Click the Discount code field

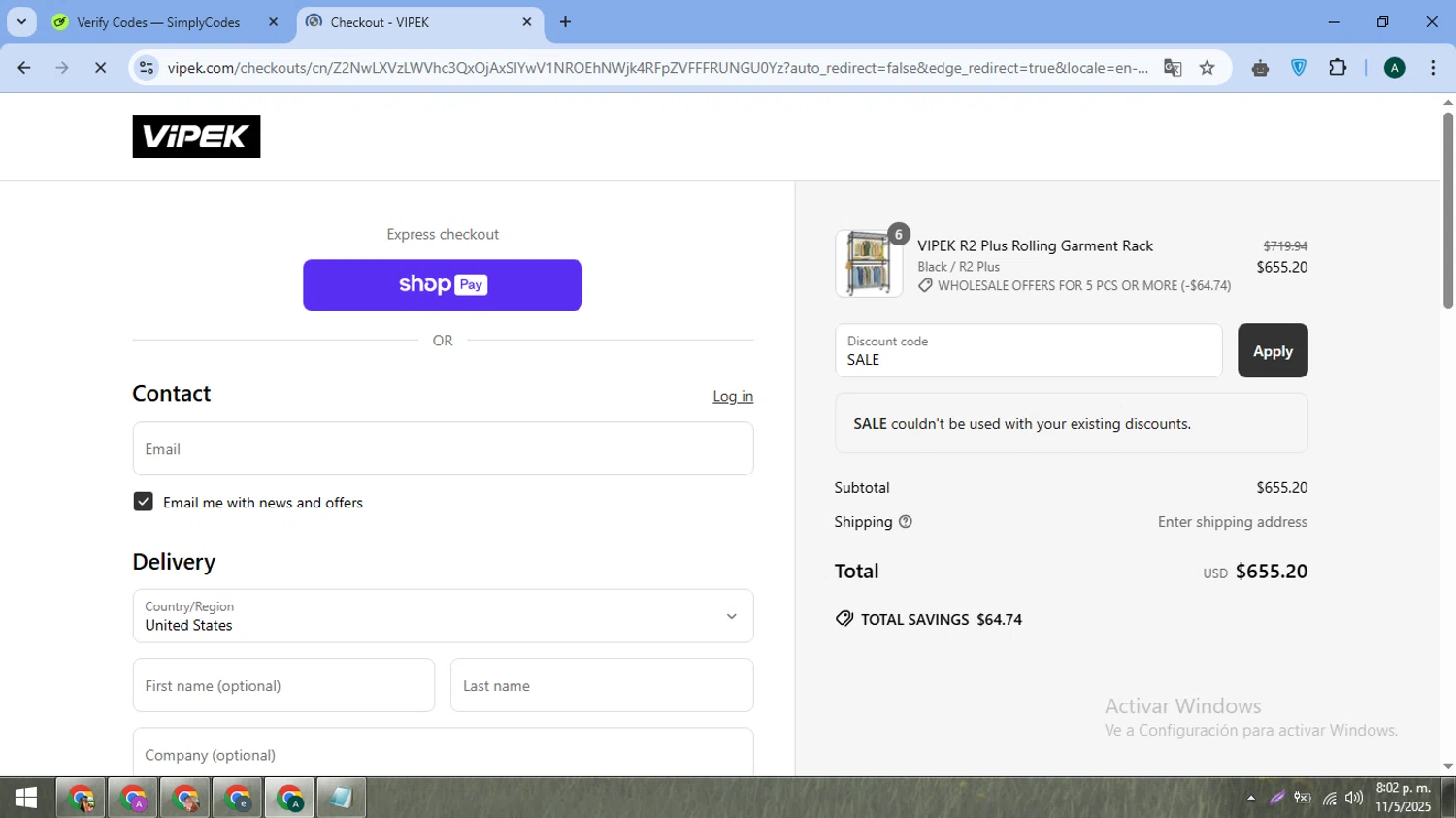click(1029, 351)
